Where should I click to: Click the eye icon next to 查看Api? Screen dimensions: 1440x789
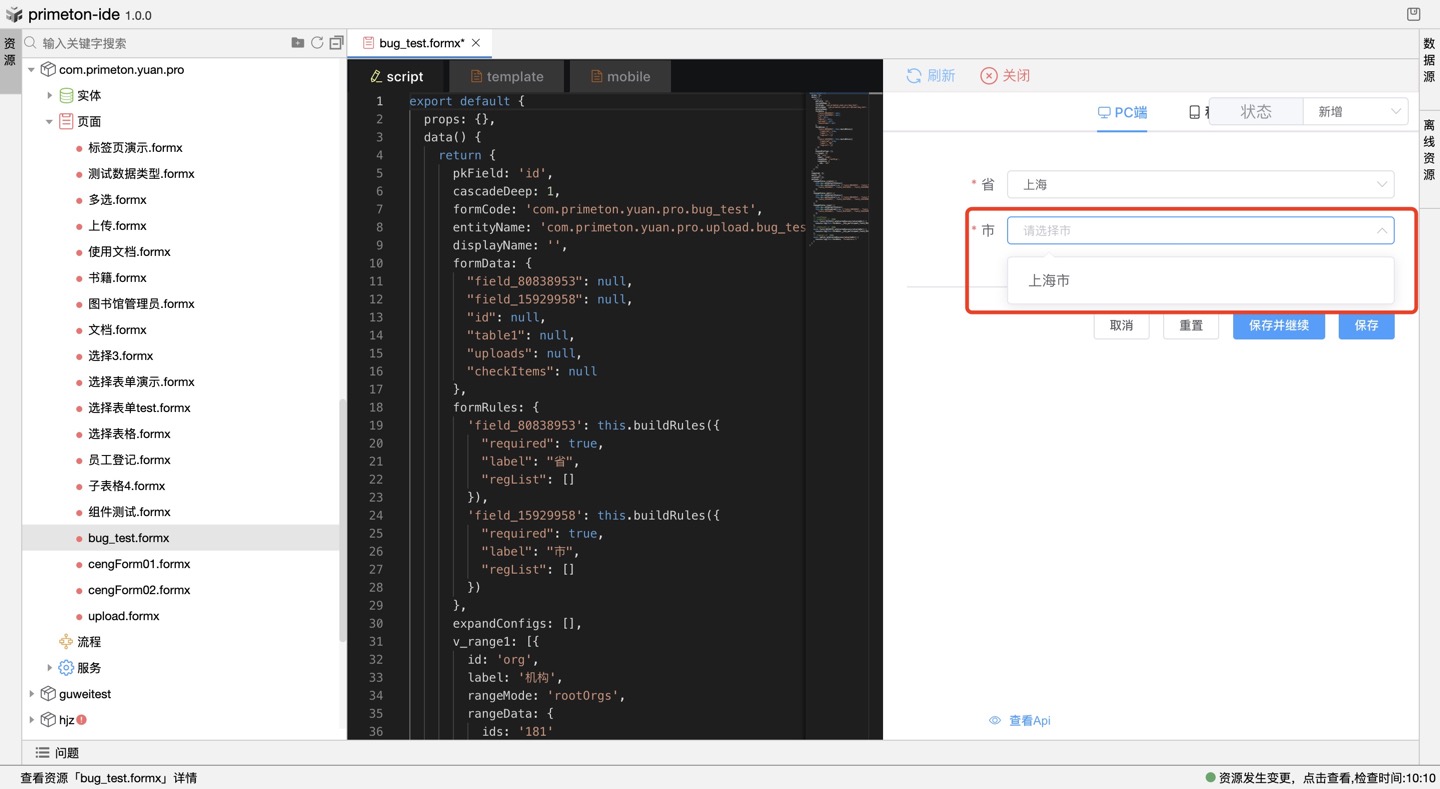pyautogui.click(x=995, y=720)
